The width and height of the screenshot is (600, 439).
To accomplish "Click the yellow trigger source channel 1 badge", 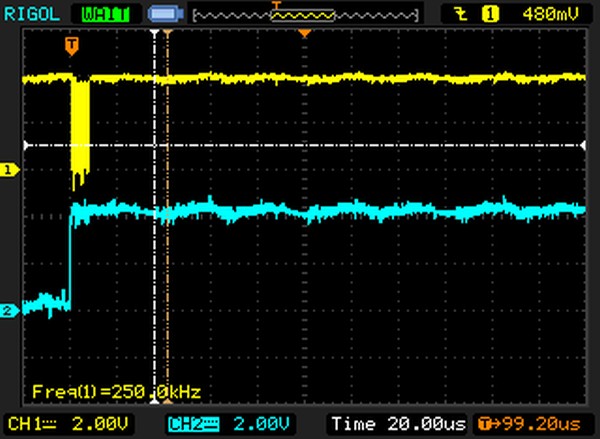I will coord(489,14).
